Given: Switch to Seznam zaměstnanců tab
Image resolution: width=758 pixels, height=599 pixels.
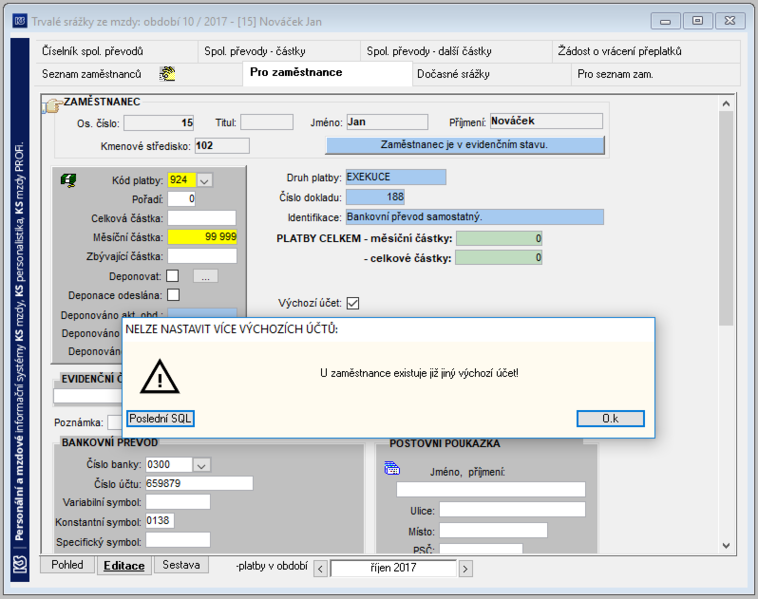Looking at the screenshot, I should click(x=139, y=74).
